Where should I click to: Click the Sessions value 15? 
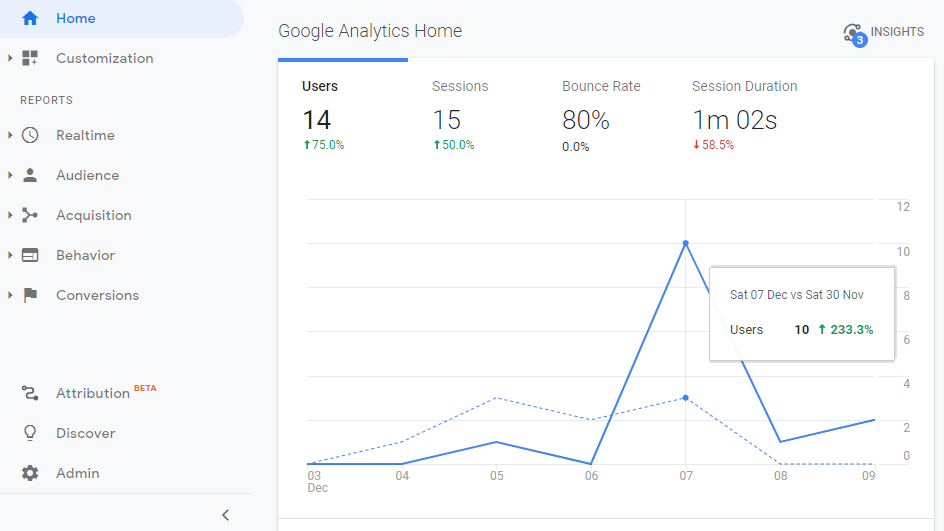pyautogui.click(x=447, y=120)
